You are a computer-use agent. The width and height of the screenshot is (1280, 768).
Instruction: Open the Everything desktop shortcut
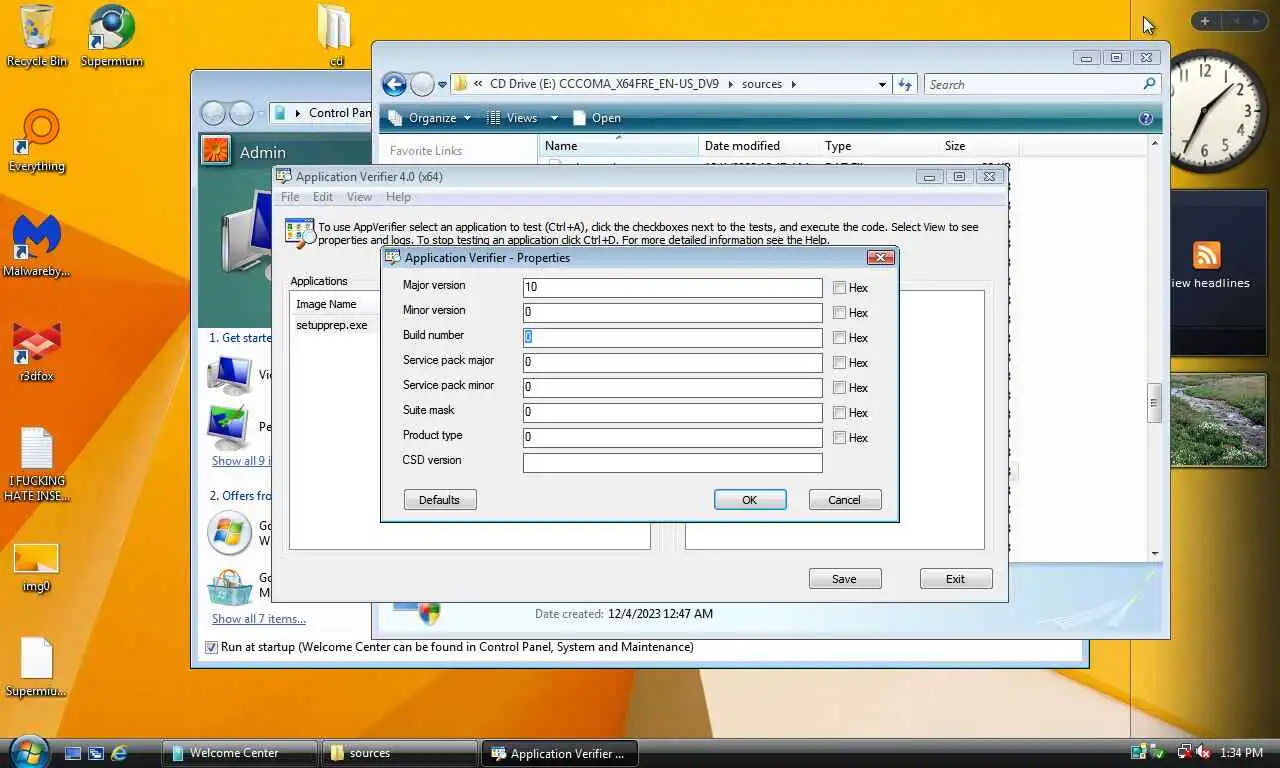37,140
